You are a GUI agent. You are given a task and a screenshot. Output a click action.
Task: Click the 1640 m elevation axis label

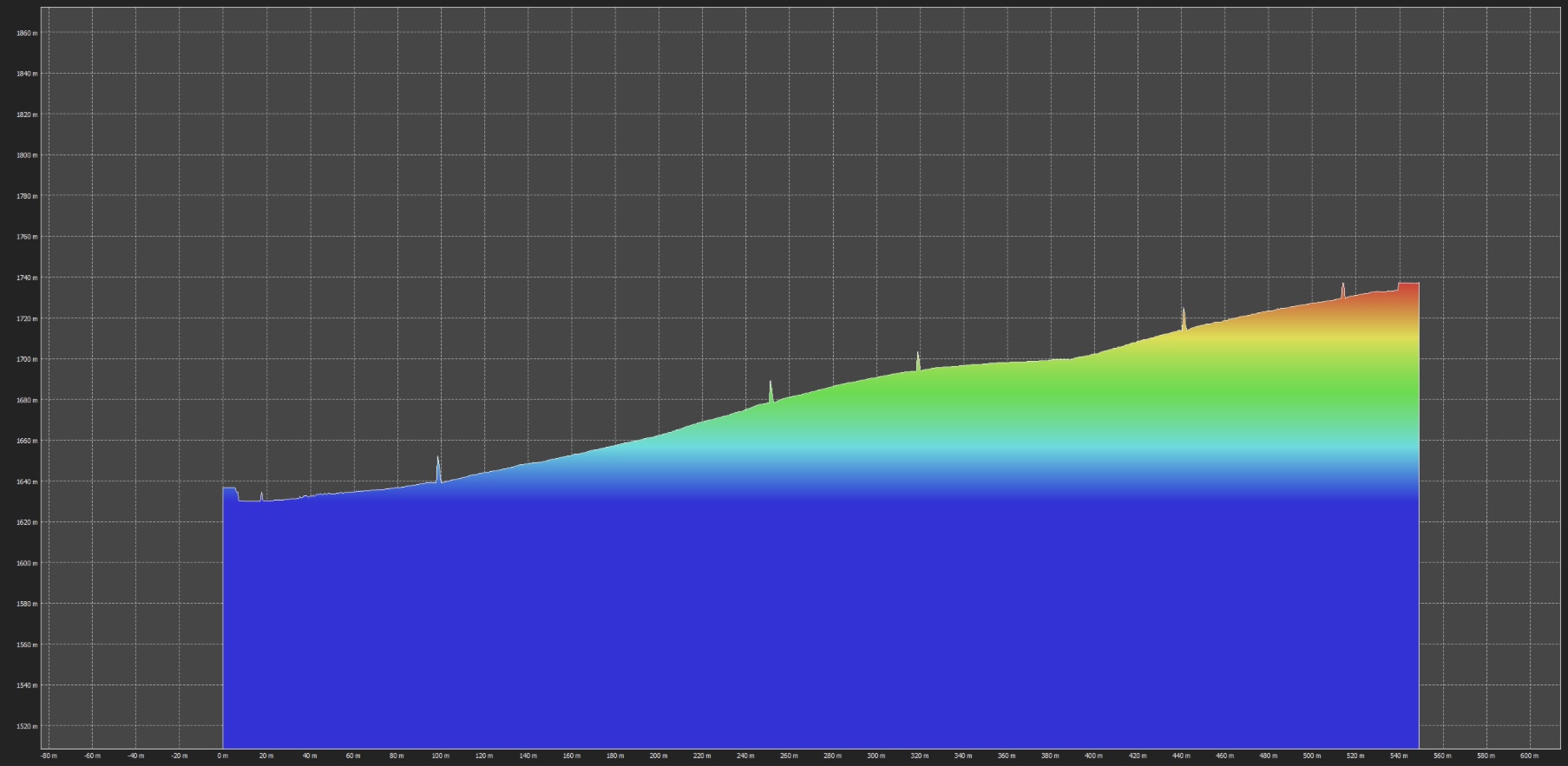pos(27,482)
